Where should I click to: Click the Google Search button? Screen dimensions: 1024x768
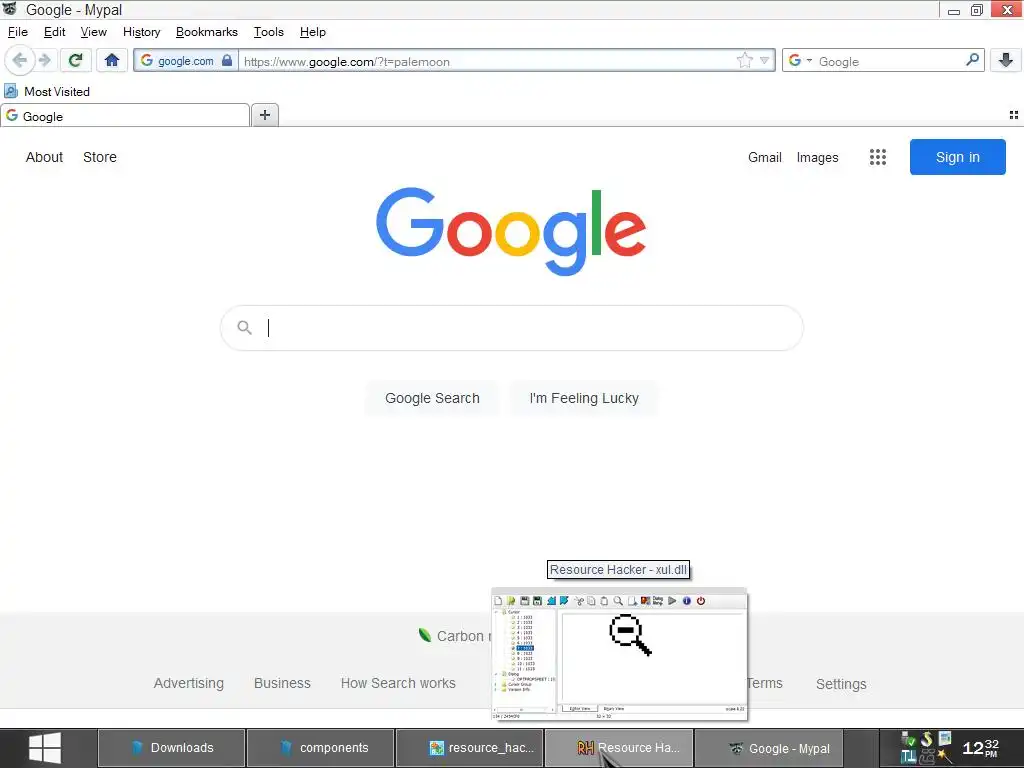pos(432,398)
